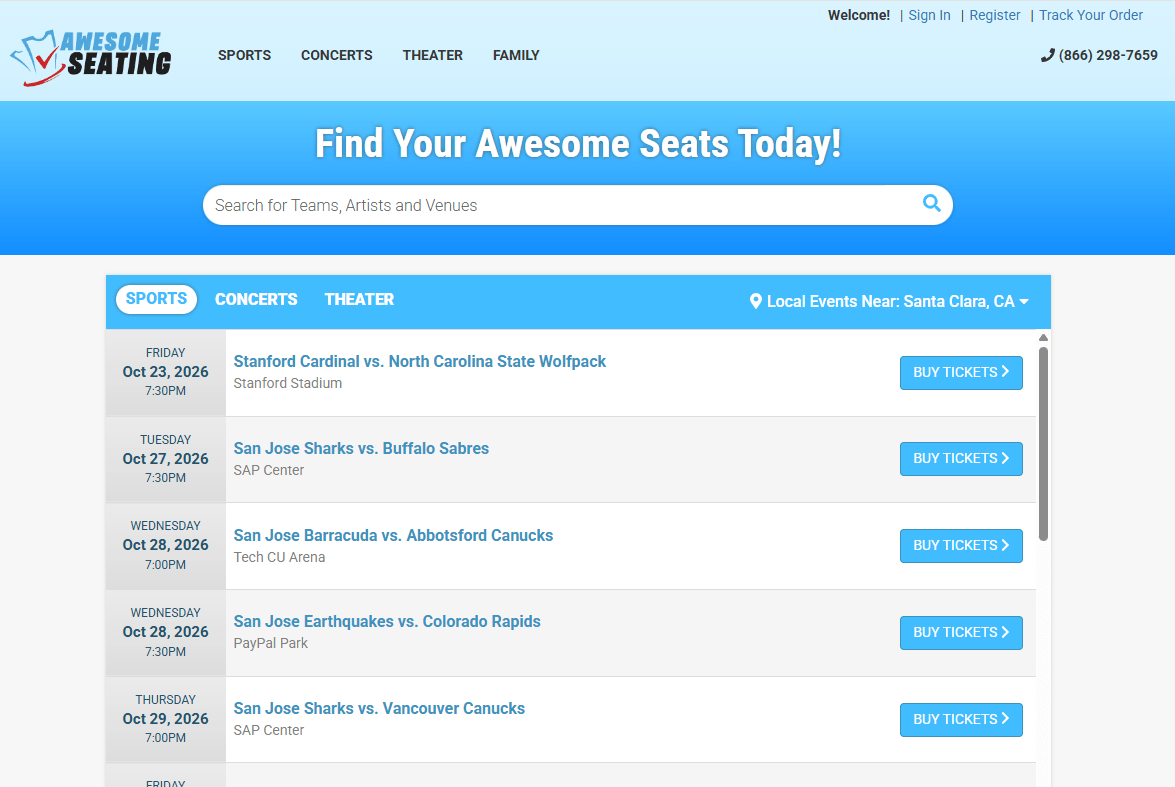Image resolution: width=1175 pixels, height=787 pixels.
Task: Select the SPORTS tab in the events list
Action: tap(157, 299)
